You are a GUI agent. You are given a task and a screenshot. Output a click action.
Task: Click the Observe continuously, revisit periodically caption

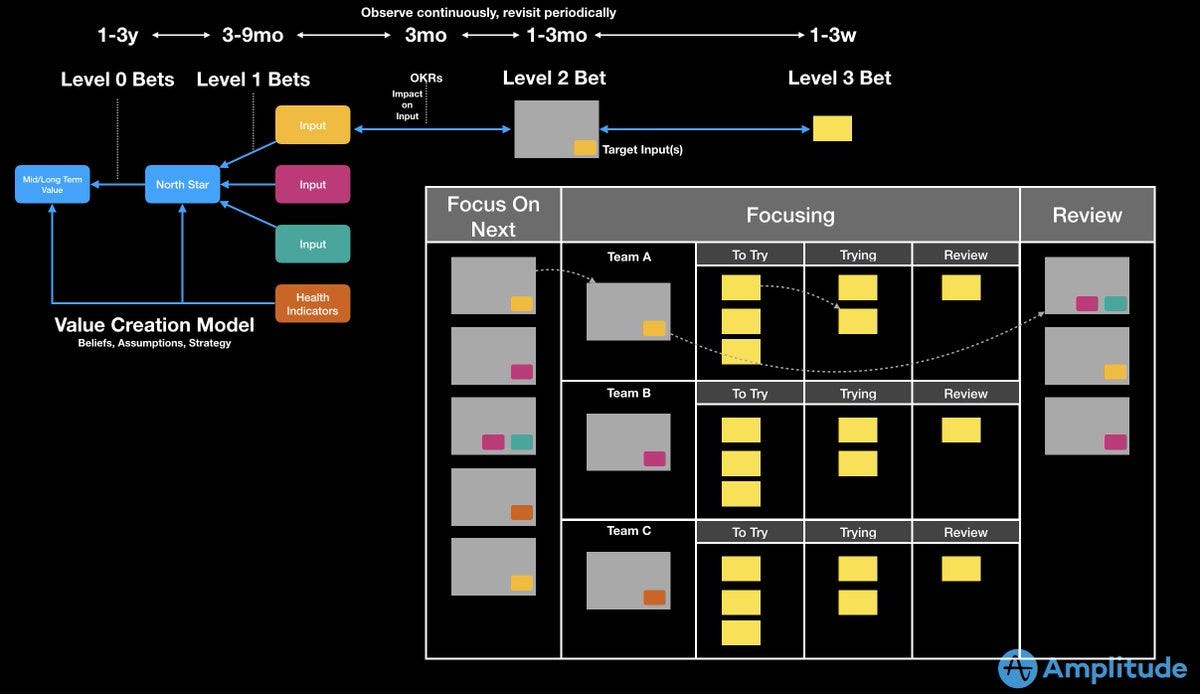pyautogui.click(x=488, y=13)
